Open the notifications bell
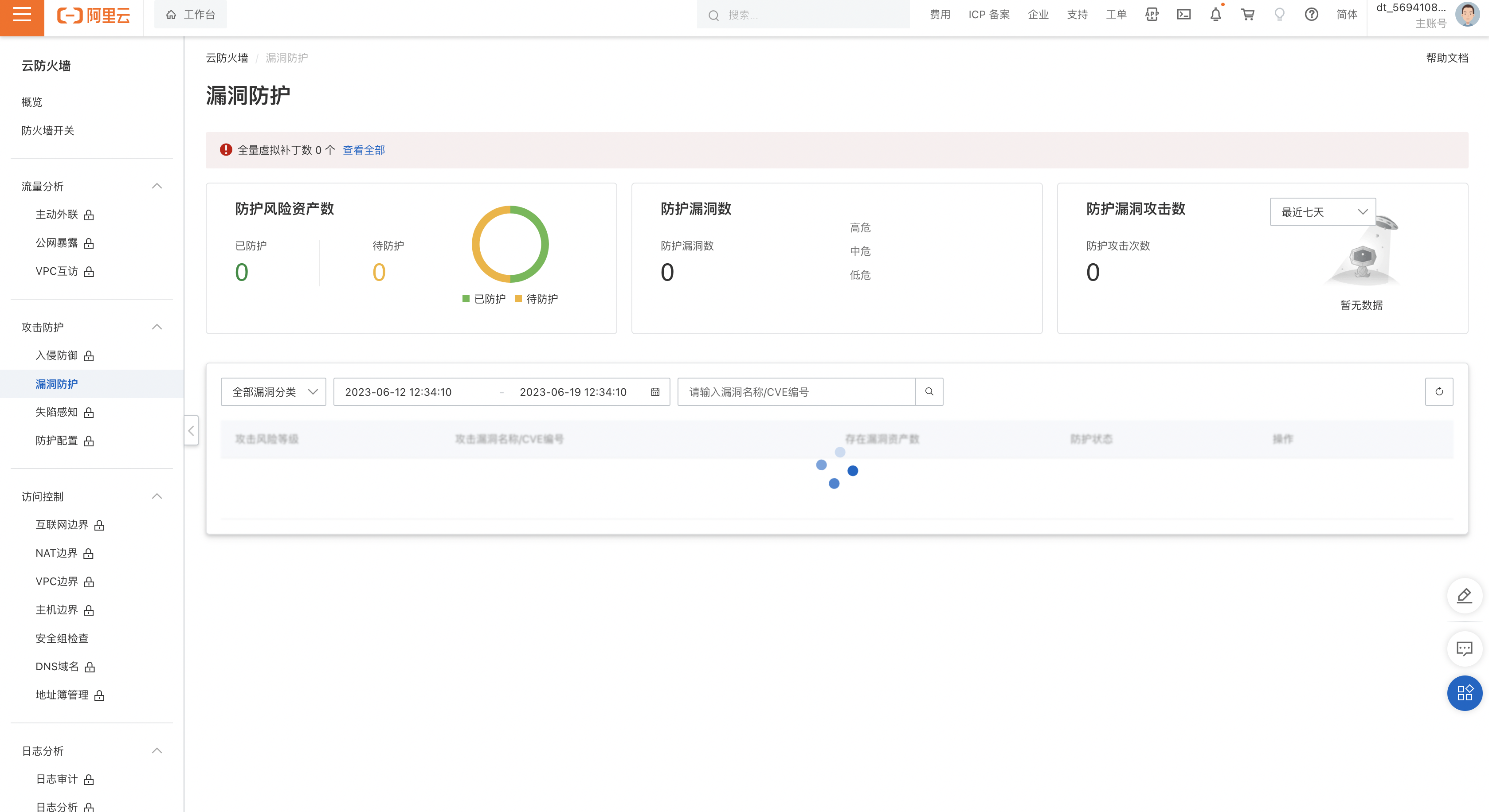This screenshot has height=812, width=1489. (x=1215, y=15)
